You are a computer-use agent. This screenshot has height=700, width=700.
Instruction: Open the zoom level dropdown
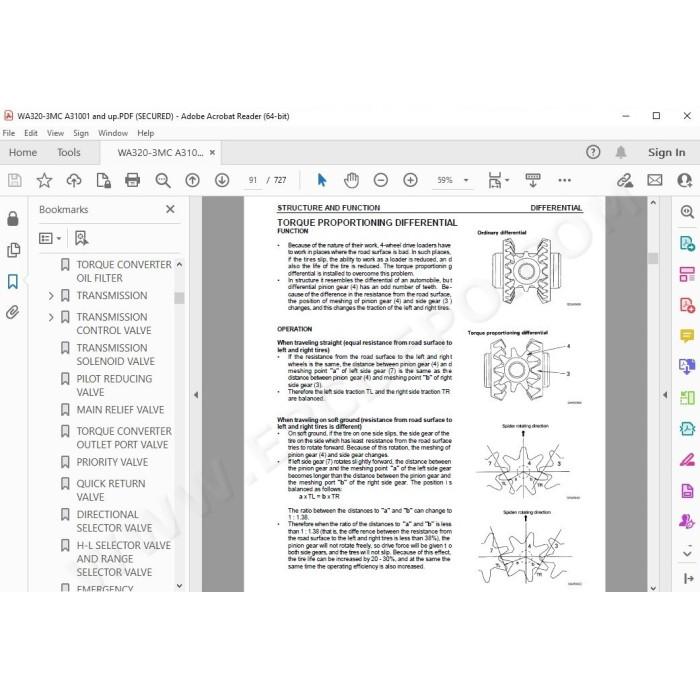466,180
